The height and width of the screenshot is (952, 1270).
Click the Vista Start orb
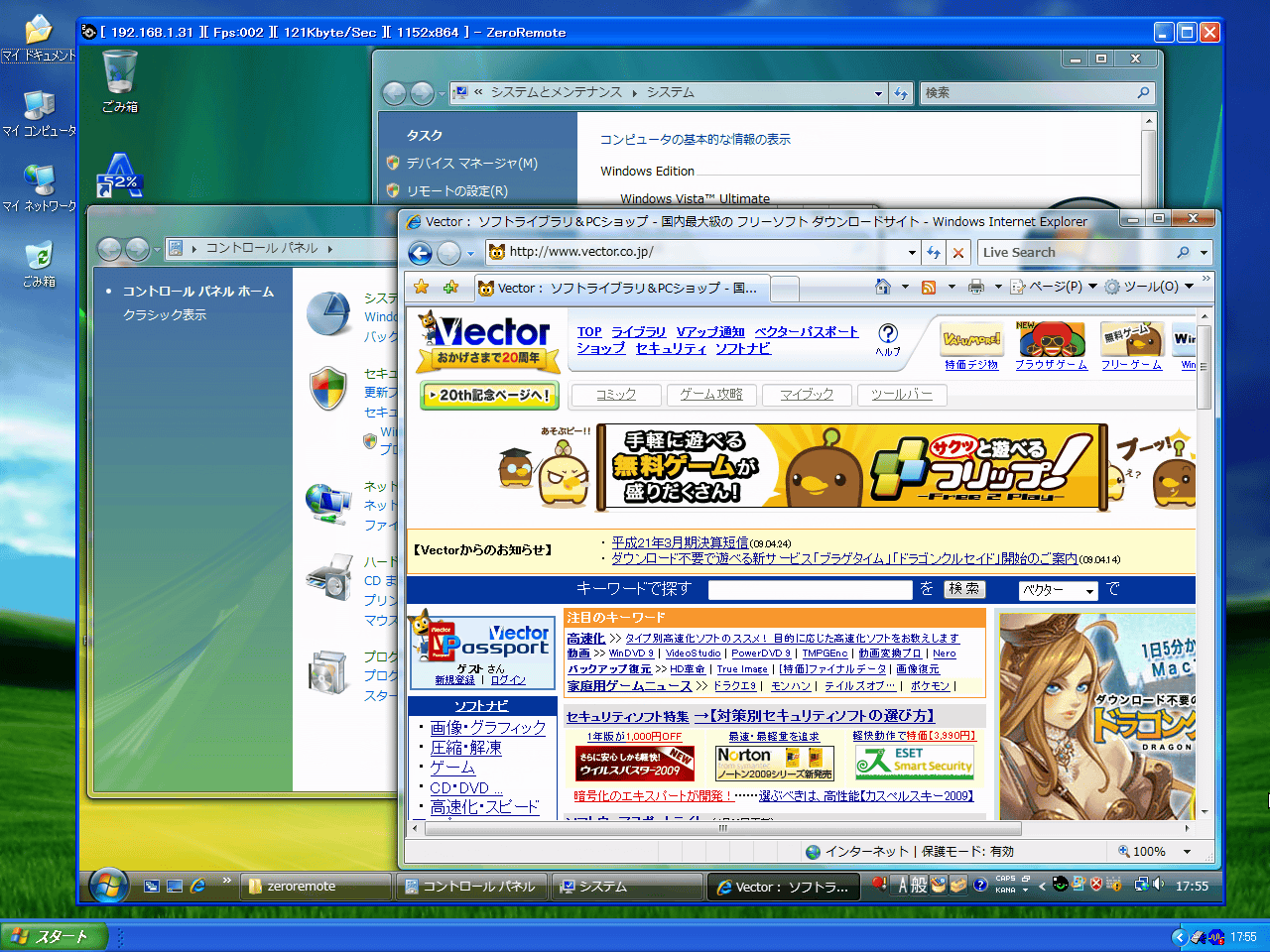[109, 886]
